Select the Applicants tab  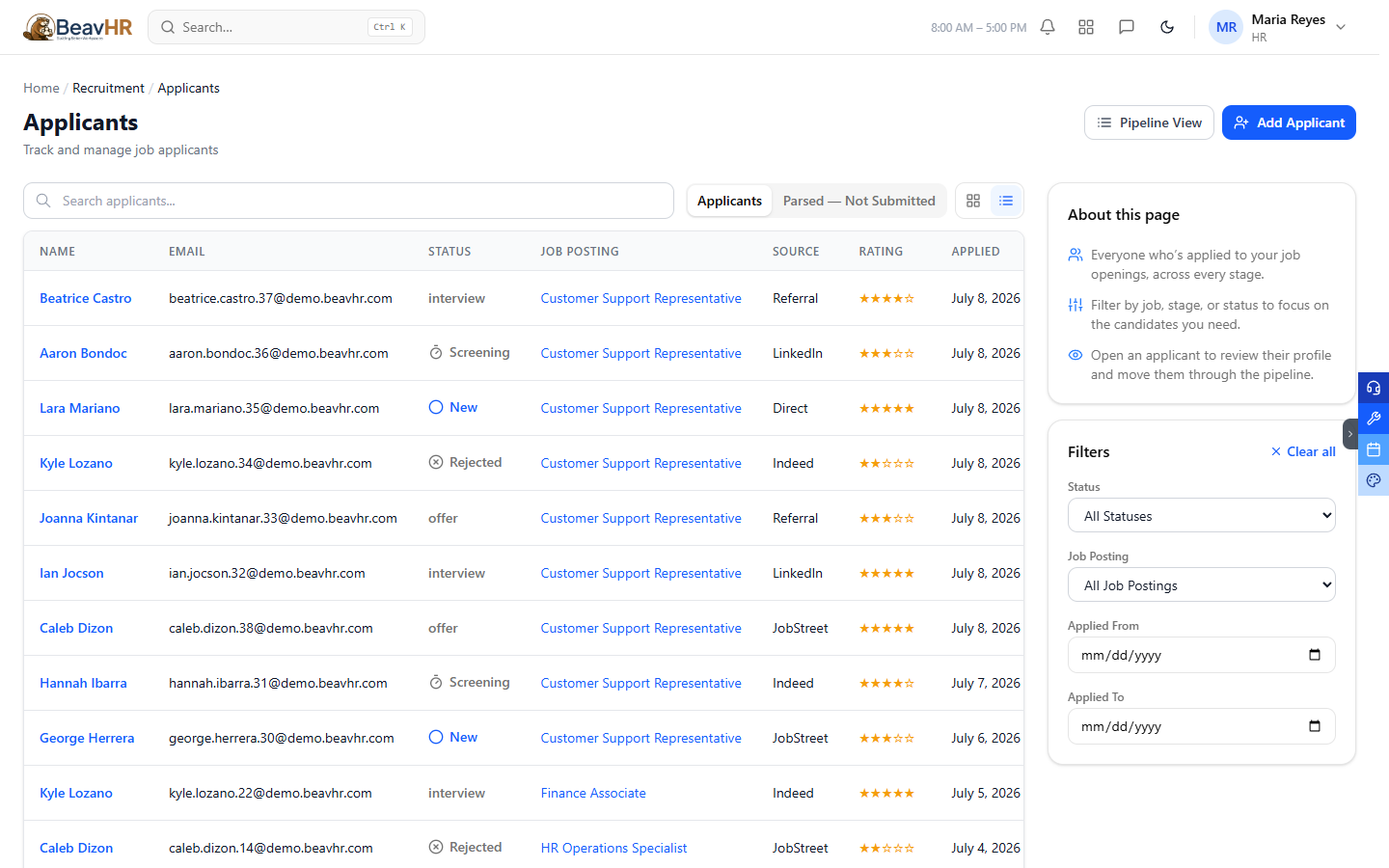(x=729, y=201)
